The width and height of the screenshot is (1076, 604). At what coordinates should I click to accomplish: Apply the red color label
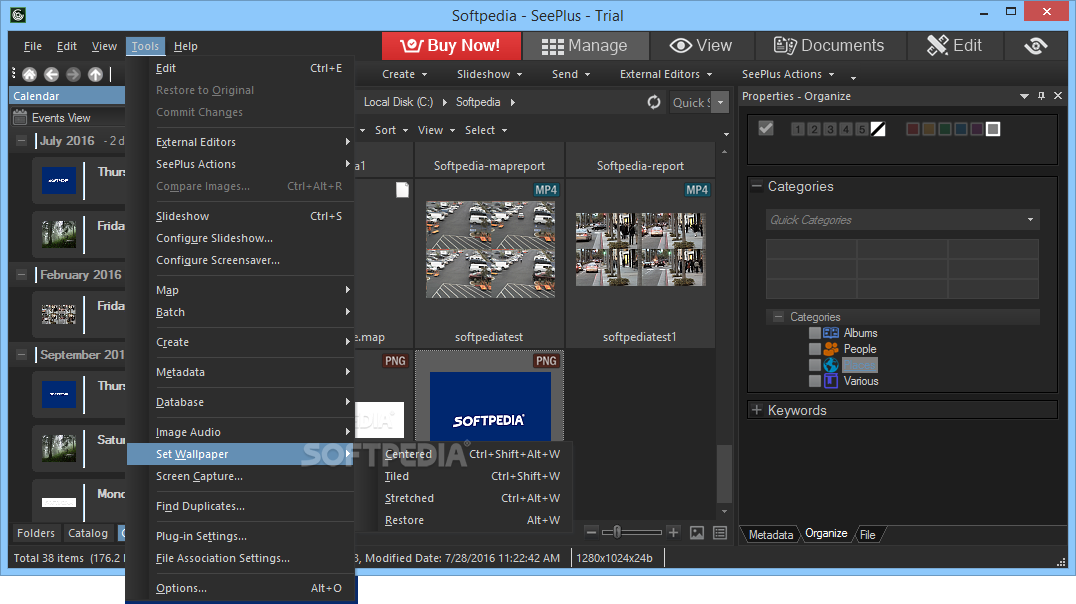tap(913, 129)
